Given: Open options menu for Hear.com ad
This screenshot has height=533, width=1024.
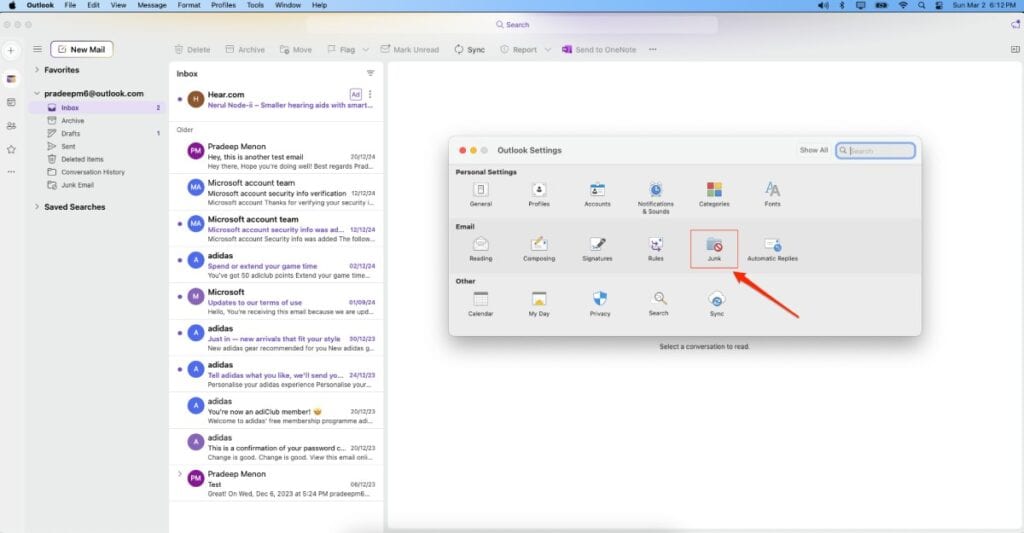Looking at the screenshot, I should click(370, 94).
